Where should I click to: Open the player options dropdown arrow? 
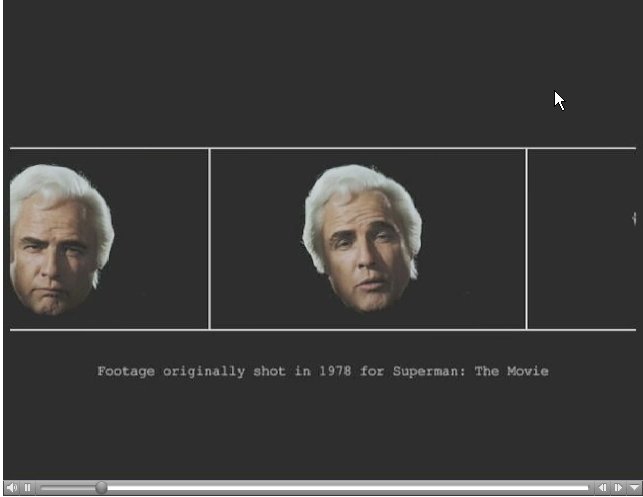[634, 488]
